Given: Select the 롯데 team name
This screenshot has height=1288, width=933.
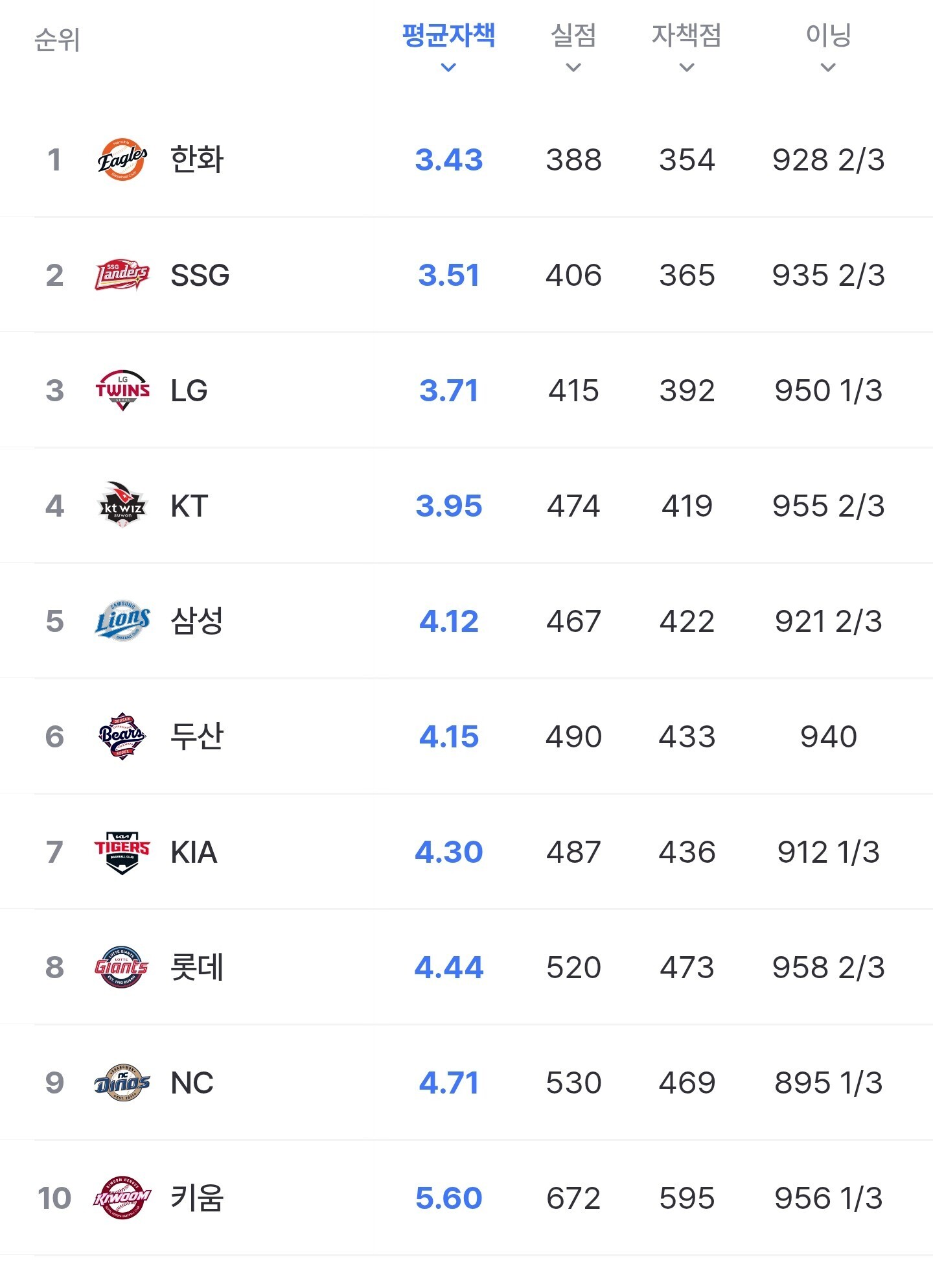Looking at the screenshot, I should click(197, 967).
